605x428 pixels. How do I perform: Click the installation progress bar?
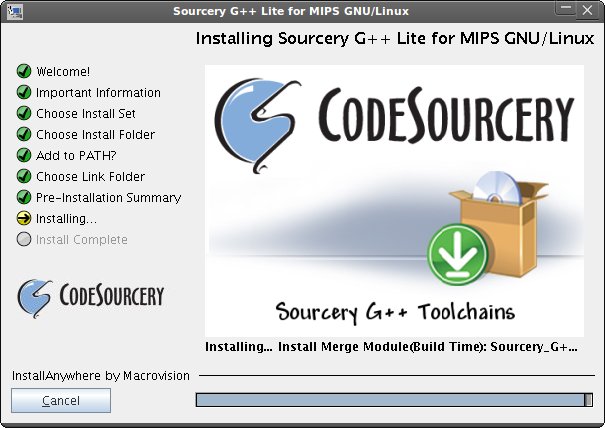click(x=394, y=400)
